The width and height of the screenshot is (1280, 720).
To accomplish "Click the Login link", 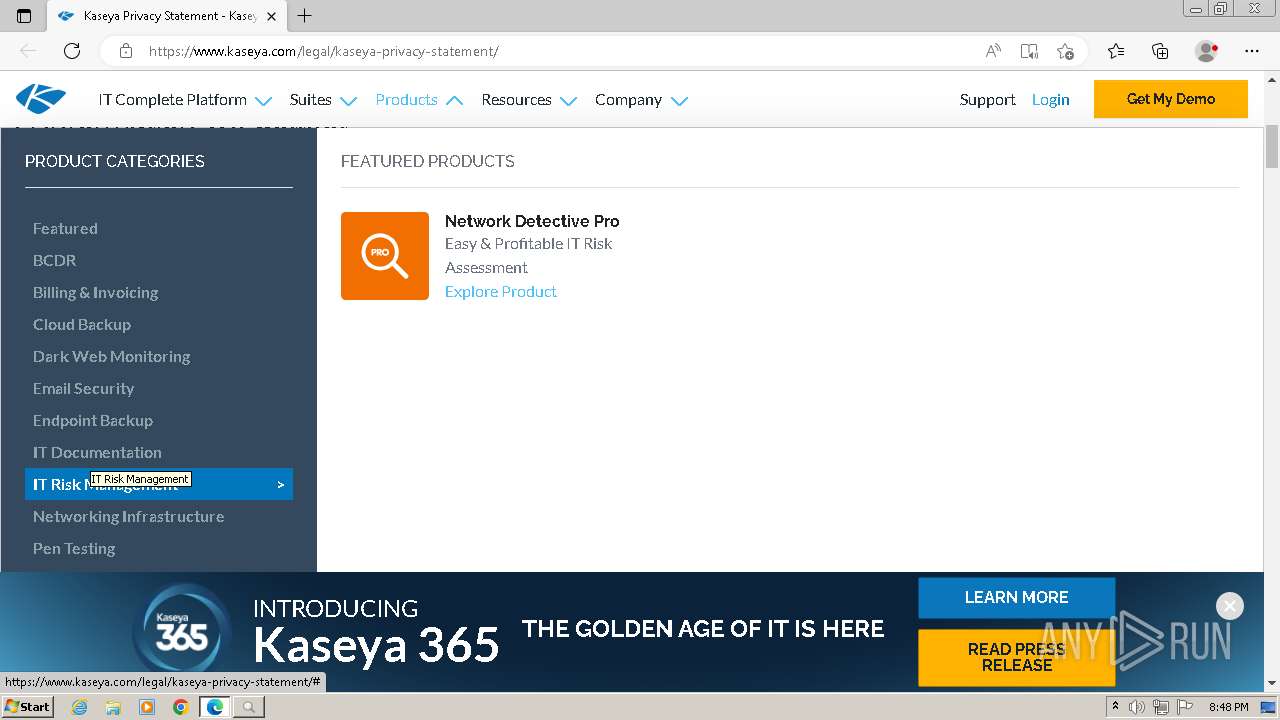I will 1050,99.
